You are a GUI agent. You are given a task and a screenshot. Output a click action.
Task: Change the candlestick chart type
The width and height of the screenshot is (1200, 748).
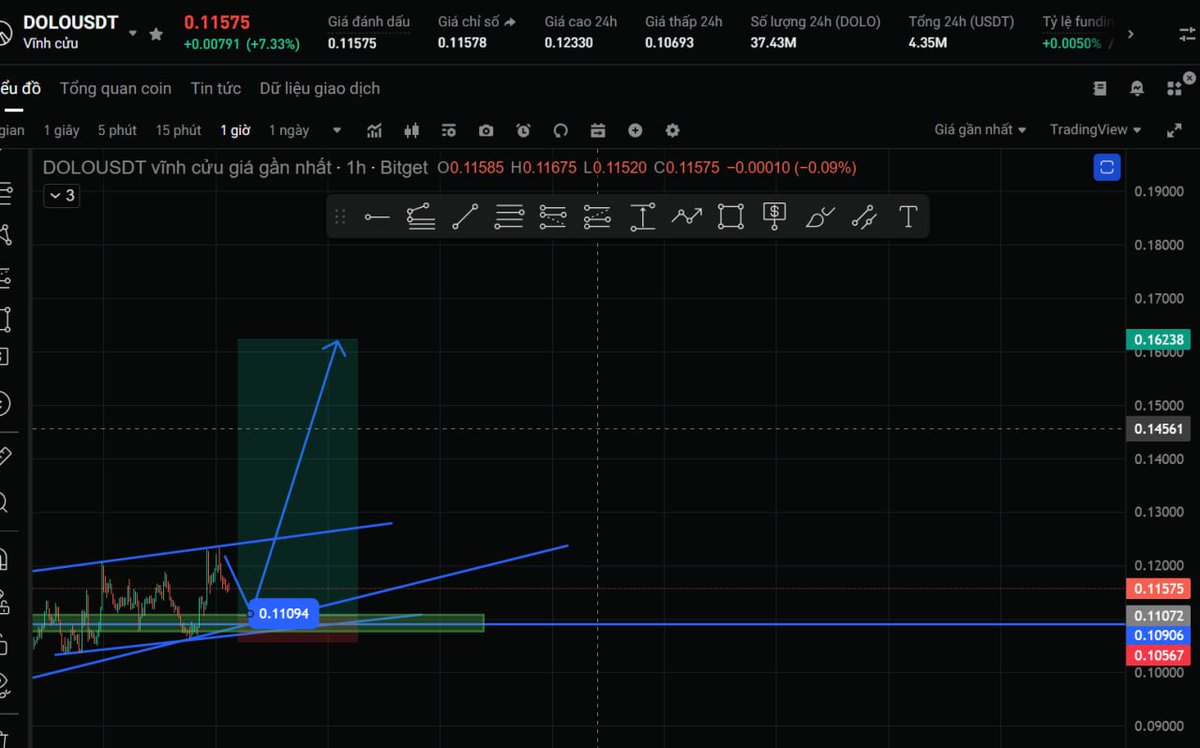[411, 130]
